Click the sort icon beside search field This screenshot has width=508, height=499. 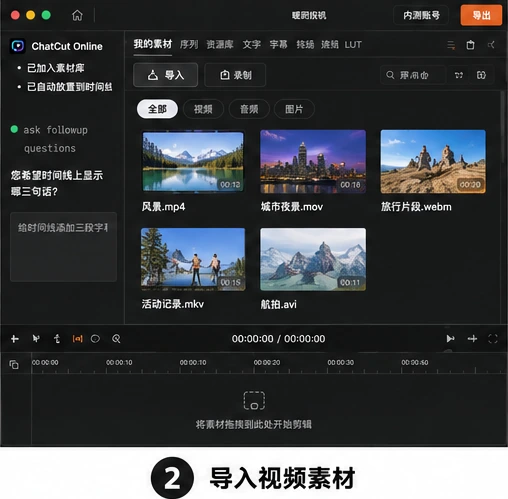tap(459, 75)
